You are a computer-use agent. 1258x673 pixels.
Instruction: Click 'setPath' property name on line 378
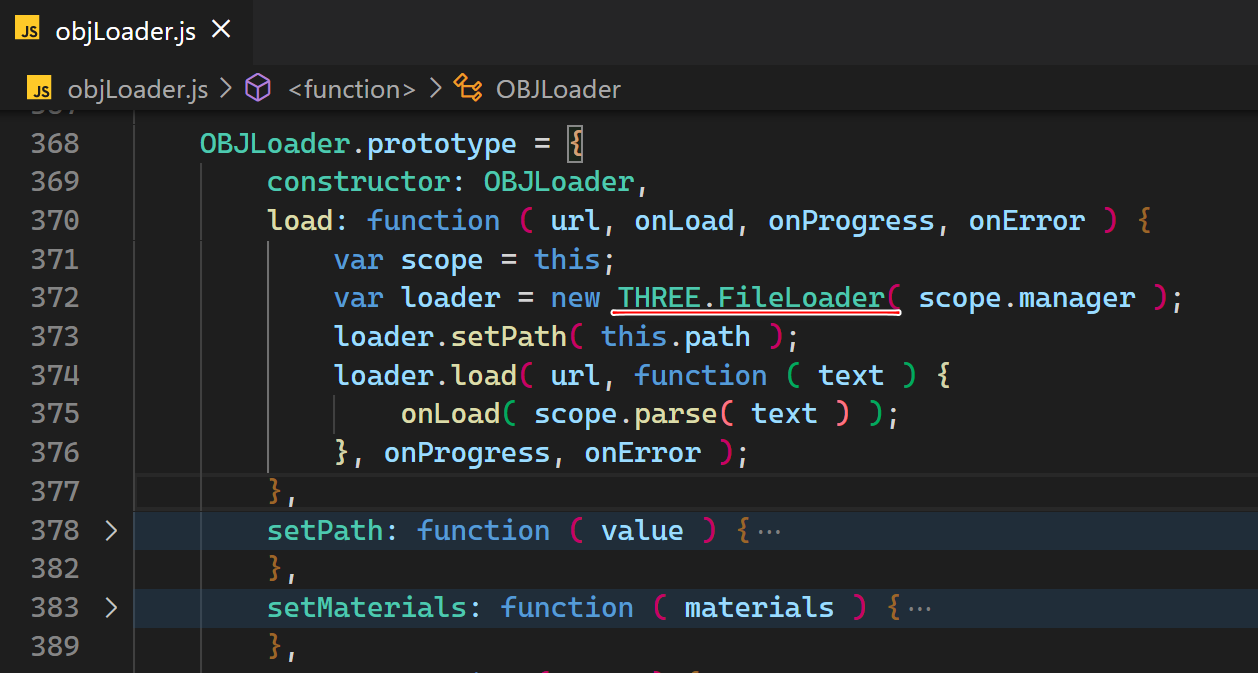(x=325, y=530)
